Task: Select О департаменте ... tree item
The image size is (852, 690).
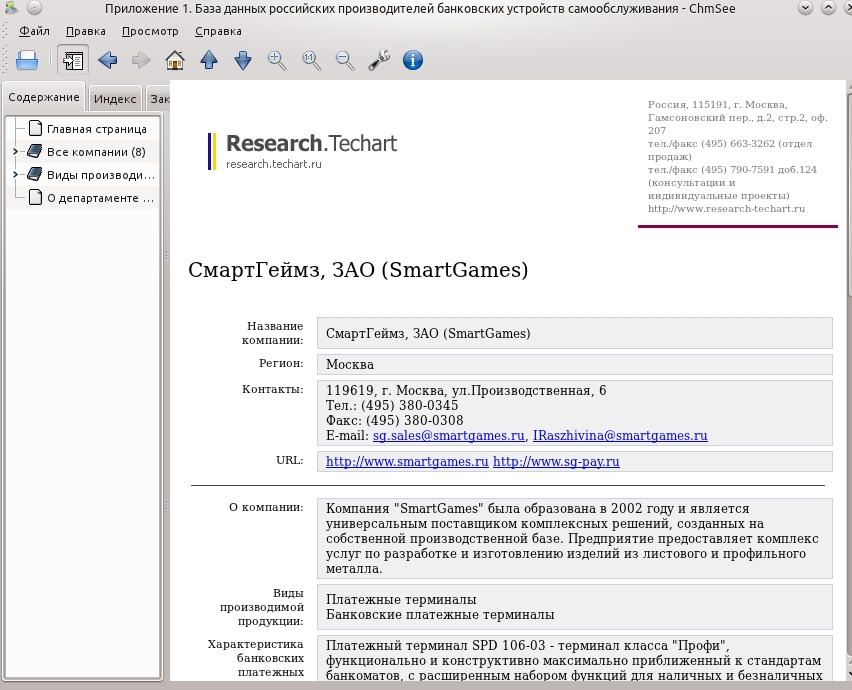Action: 100,198
